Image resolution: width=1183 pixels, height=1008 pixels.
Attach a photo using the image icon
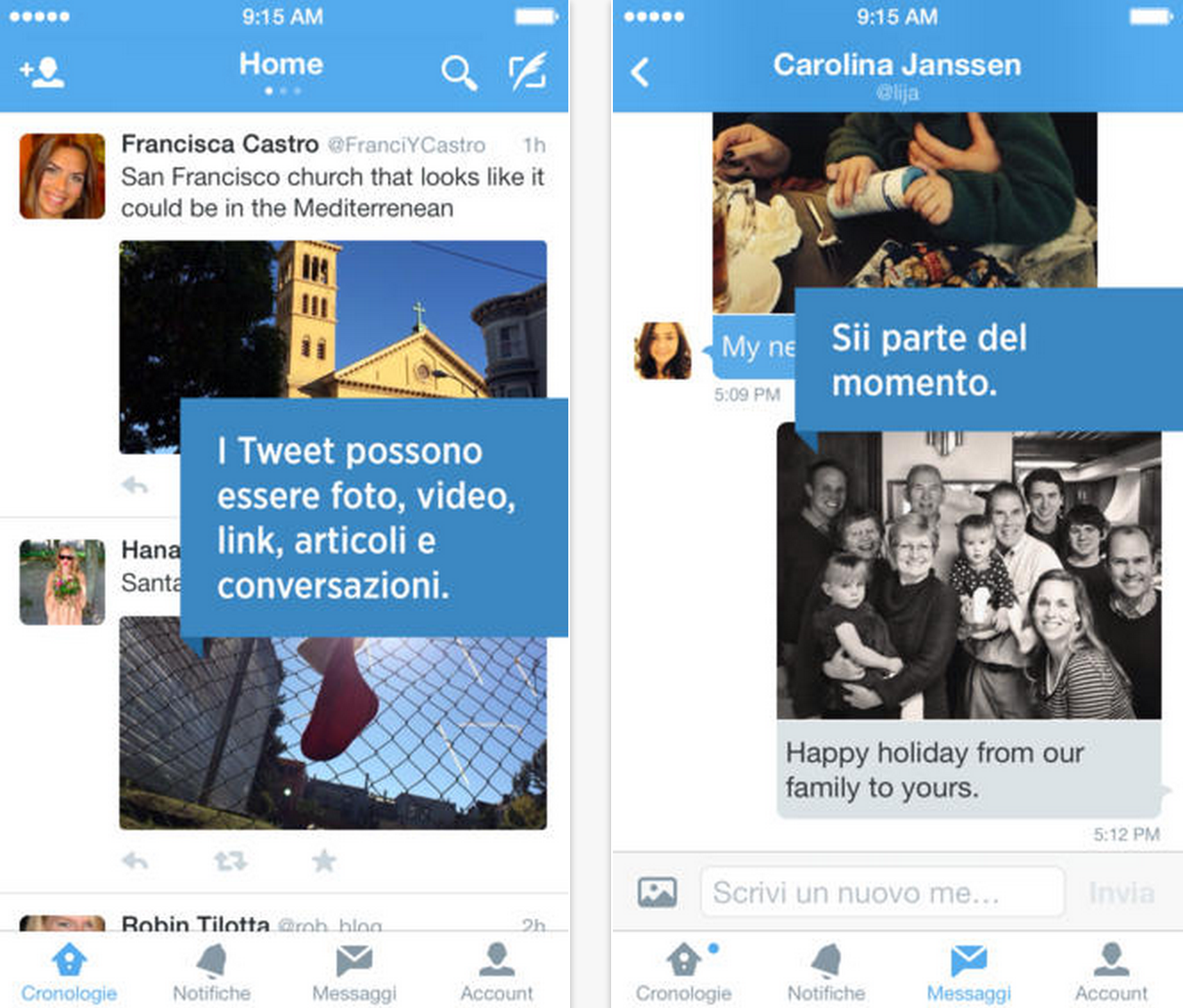pos(657,892)
